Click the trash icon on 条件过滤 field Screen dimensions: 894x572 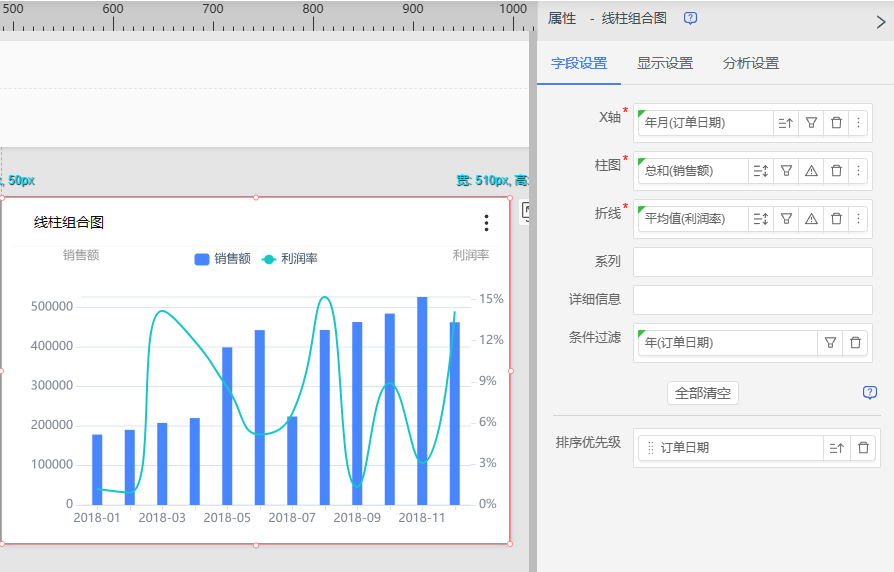tap(855, 343)
